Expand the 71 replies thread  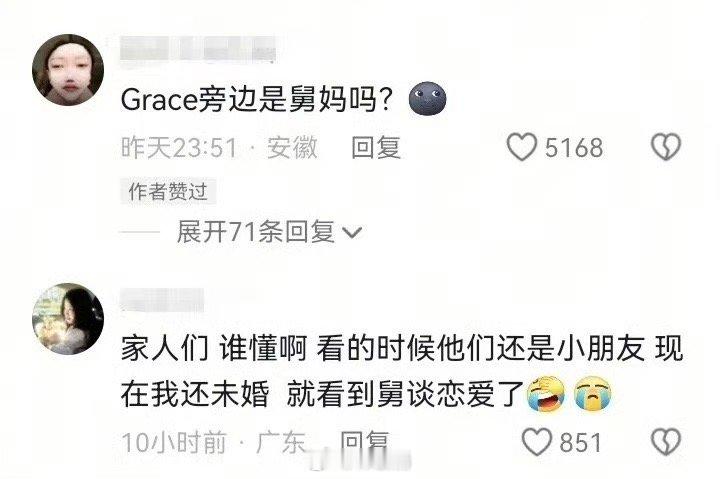(x=256, y=232)
